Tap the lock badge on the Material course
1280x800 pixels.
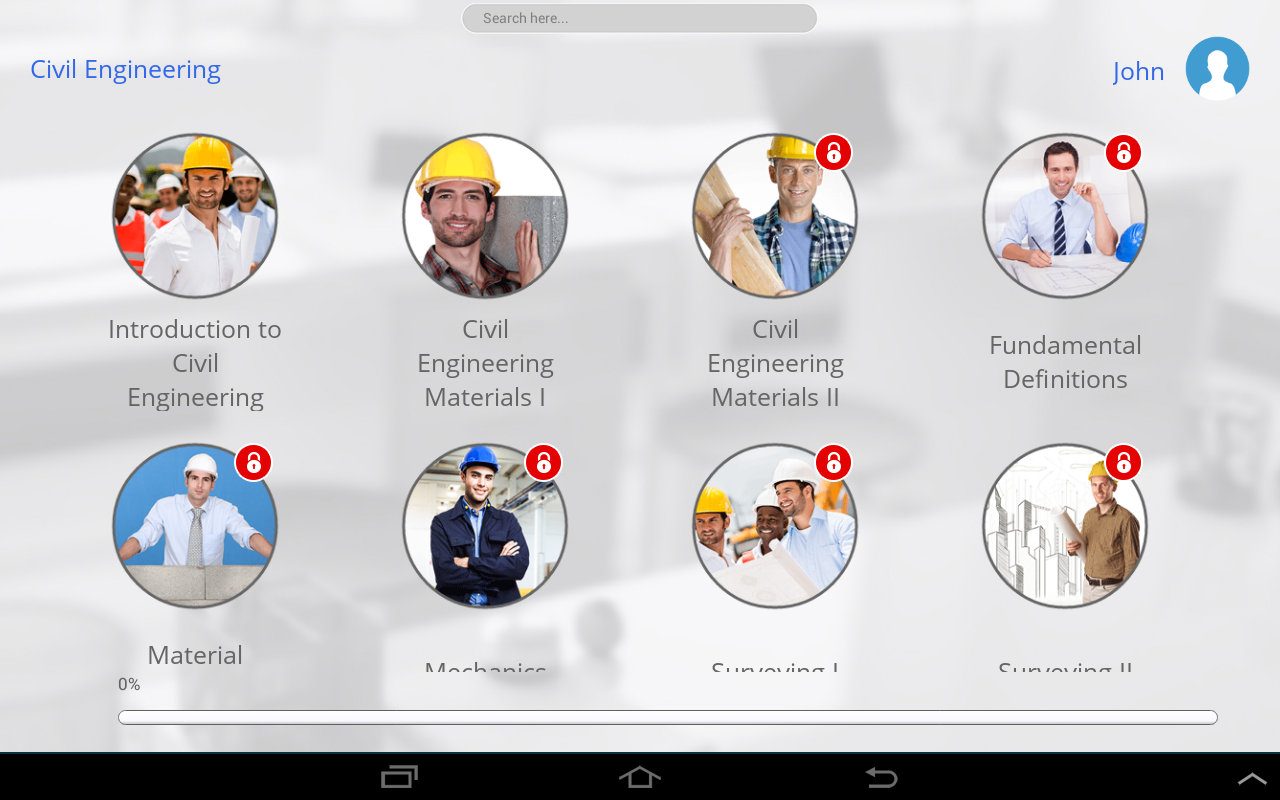[x=252, y=462]
